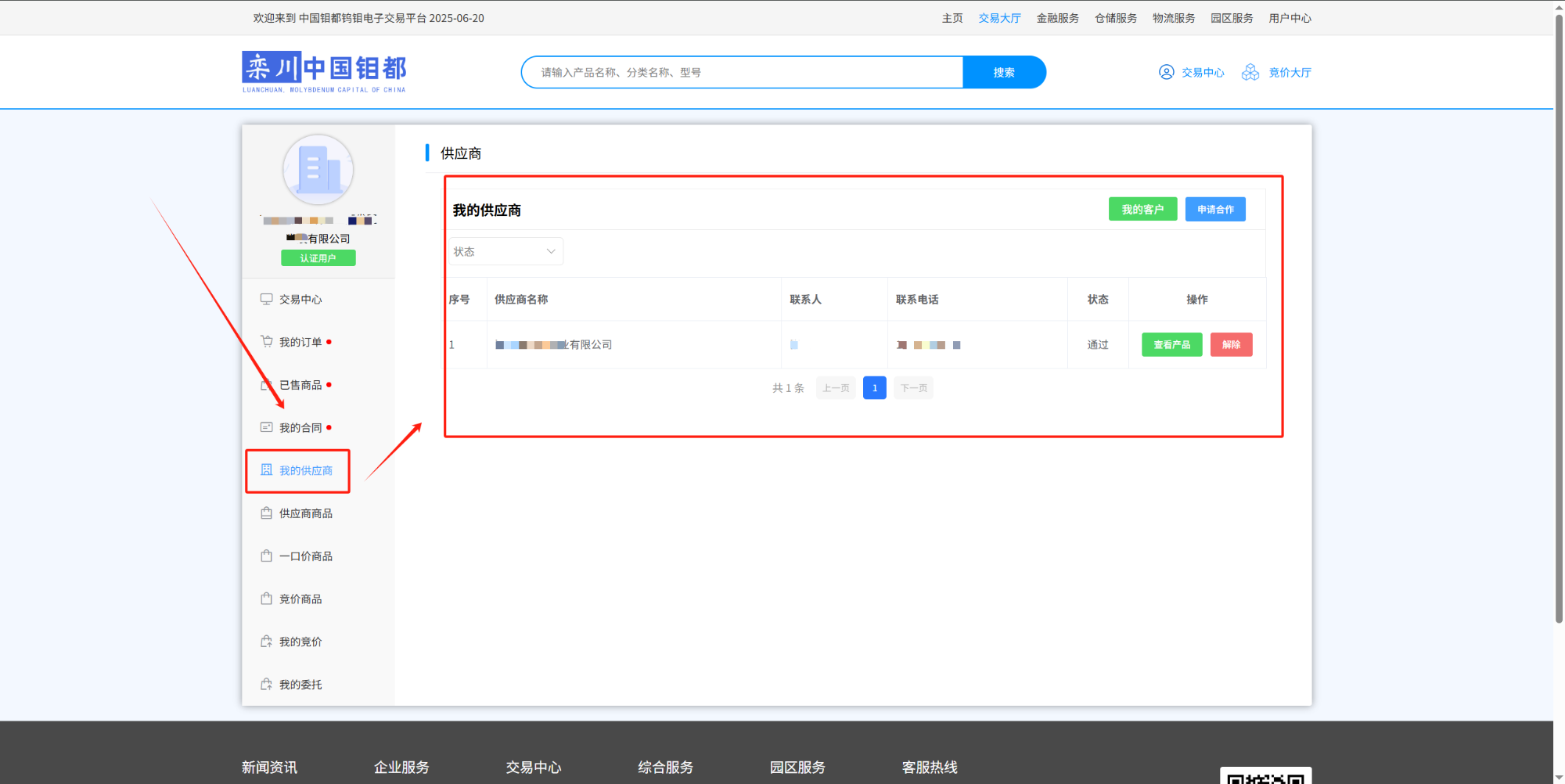
Task: Click the 我的供应商 building icon
Action: click(x=266, y=469)
